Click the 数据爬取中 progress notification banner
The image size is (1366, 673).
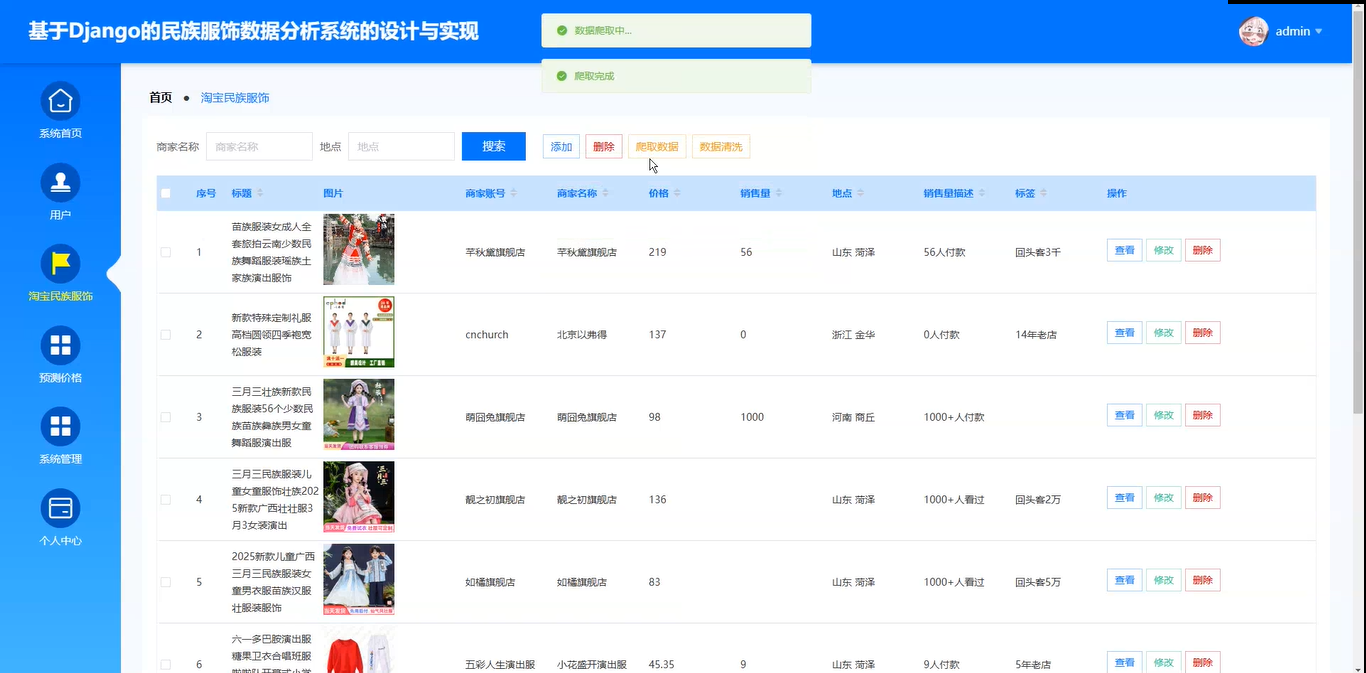coord(676,31)
